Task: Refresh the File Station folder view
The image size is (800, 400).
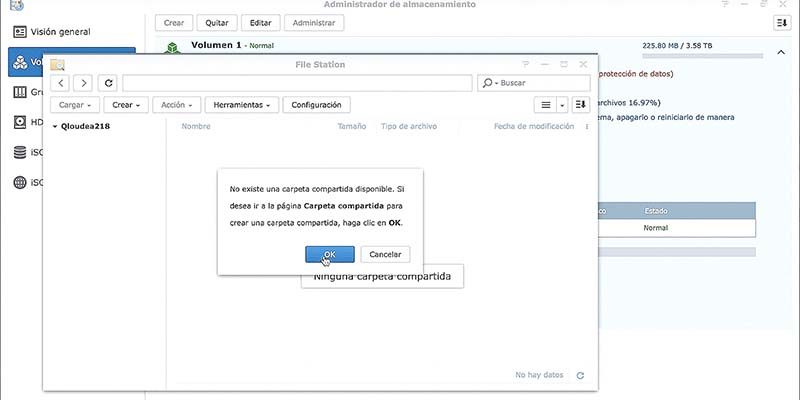Action: (x=108, y=83)
